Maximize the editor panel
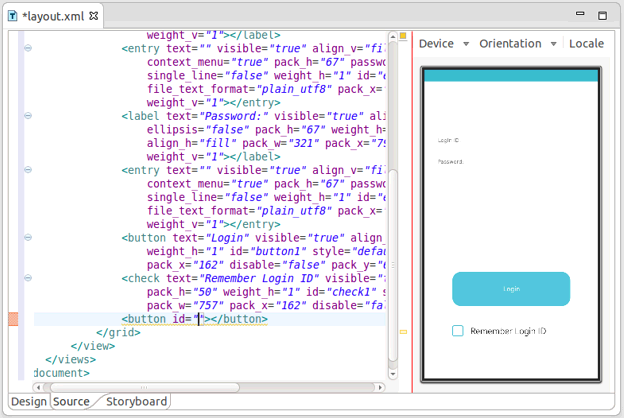 point(603,15)
